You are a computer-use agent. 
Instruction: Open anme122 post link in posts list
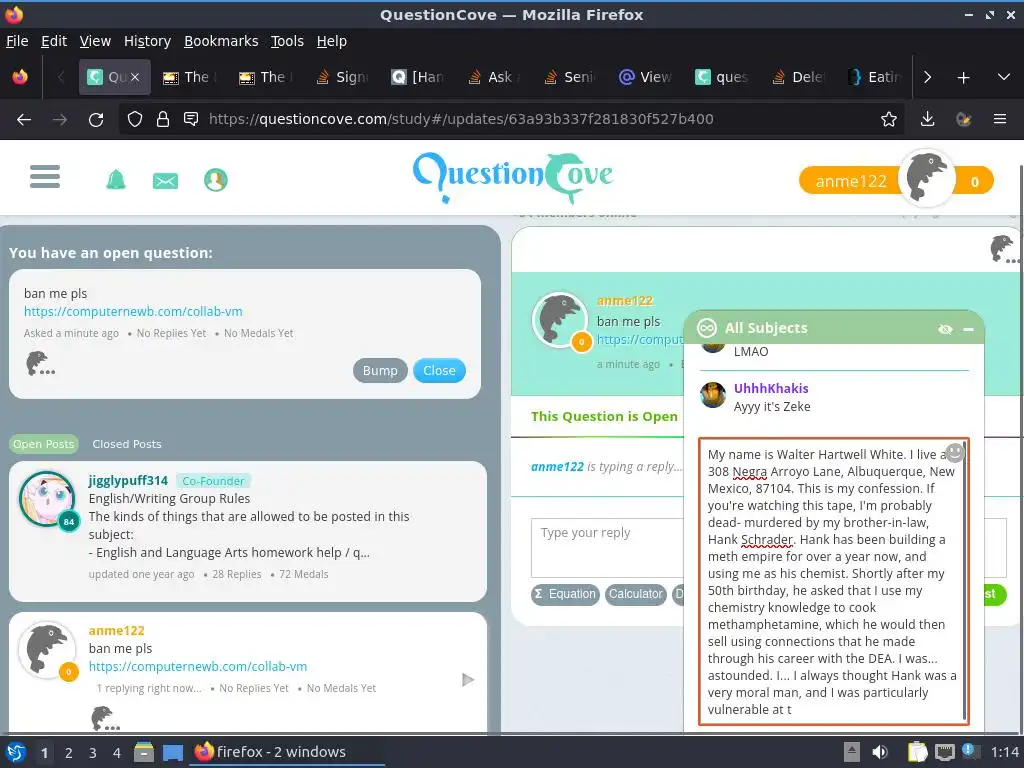click(198, 666)
